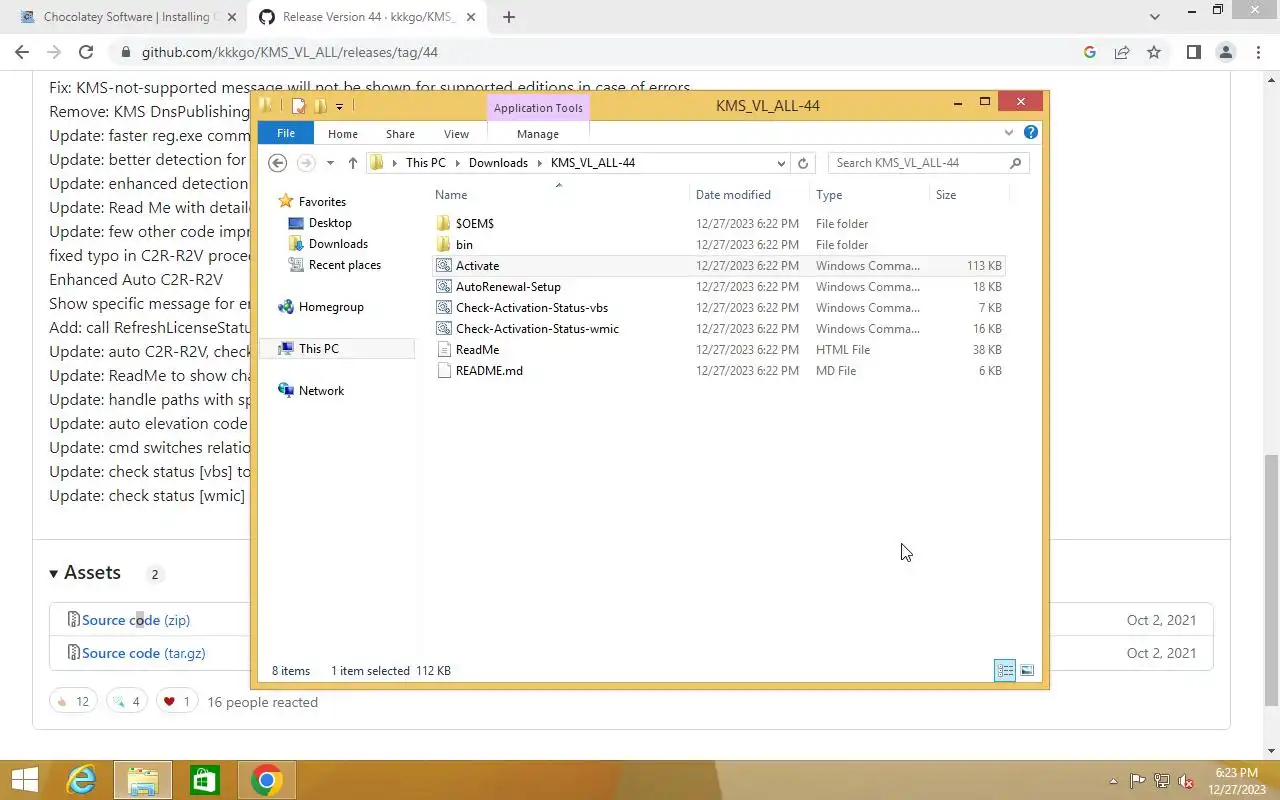Open the Chrome three-dot menu
The image size is (1280, 800).
[1257, 52]
